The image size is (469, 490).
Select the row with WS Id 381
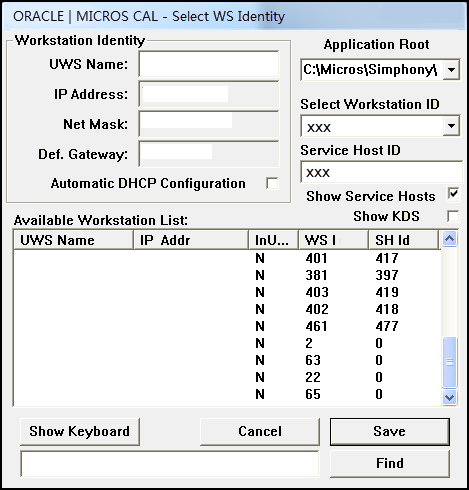(227, 275)
